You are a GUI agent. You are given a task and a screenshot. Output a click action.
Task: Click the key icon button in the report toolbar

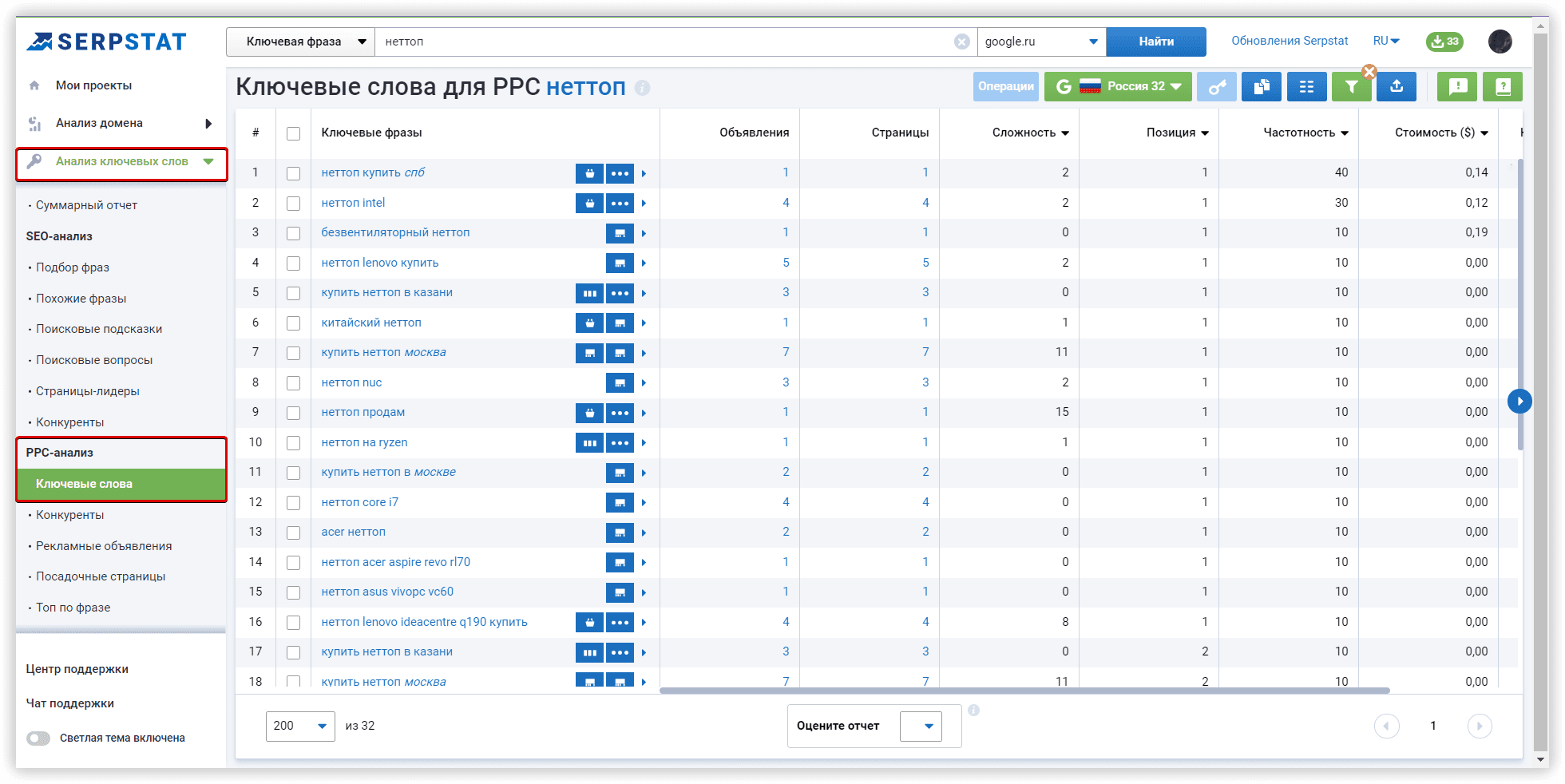pos(1217,87)
